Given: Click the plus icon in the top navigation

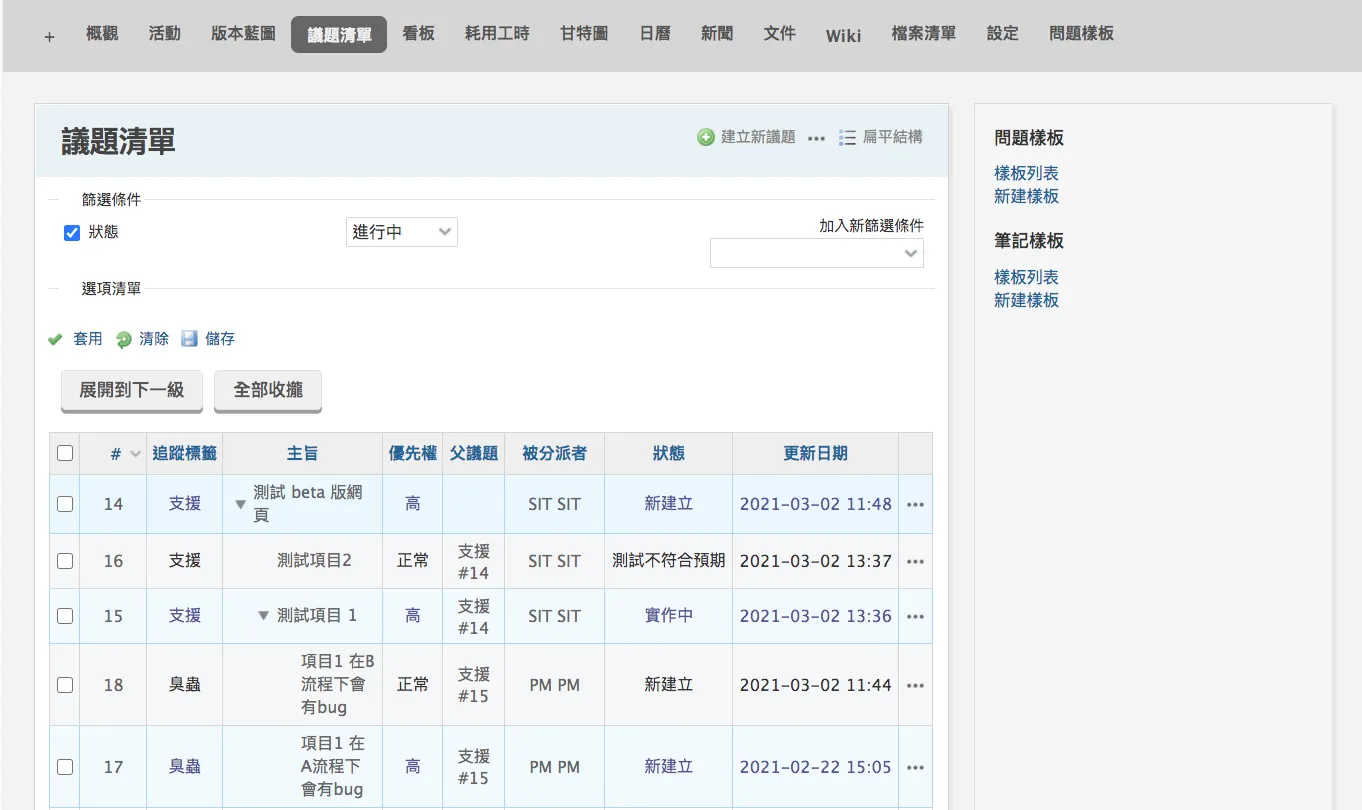Looking at the screenshot, I should (49, 36).
